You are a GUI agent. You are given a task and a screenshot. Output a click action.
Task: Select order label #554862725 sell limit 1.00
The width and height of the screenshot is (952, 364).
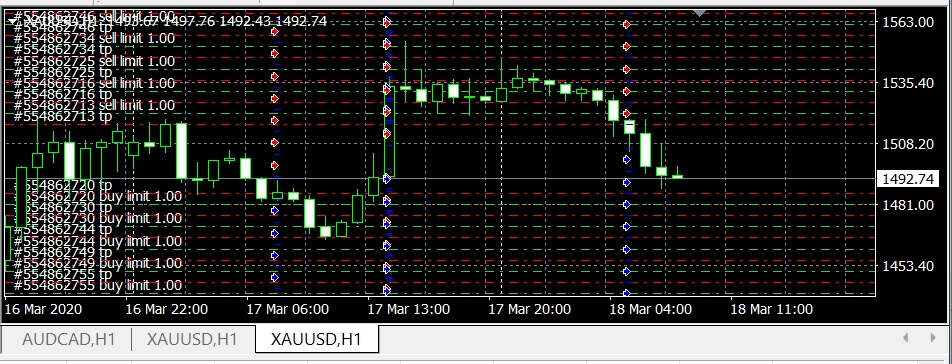tap(94, 61)
